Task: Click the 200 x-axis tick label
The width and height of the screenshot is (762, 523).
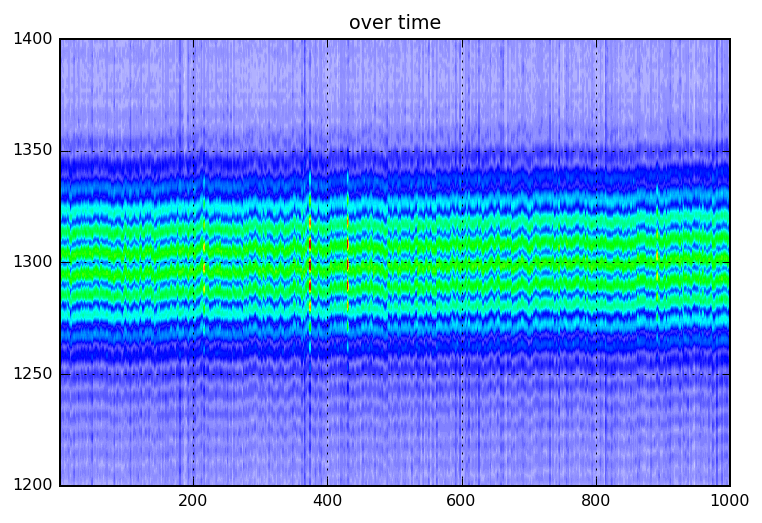Action: click(x=193, y=502)
